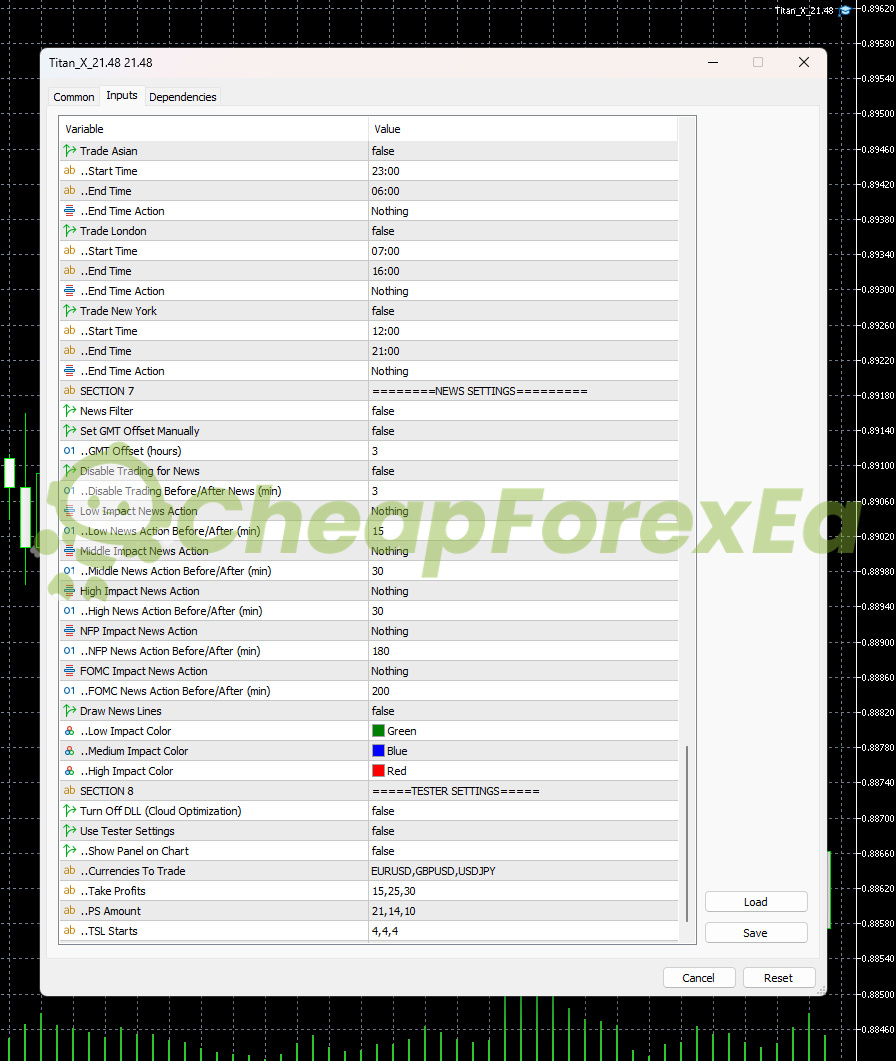Open the Dependencies tab
This screenshot has width=896, height=1061.
183,97
